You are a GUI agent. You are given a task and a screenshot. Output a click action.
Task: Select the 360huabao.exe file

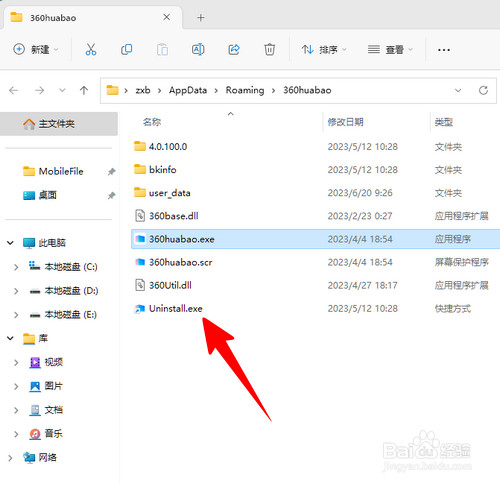coord(315,239)
